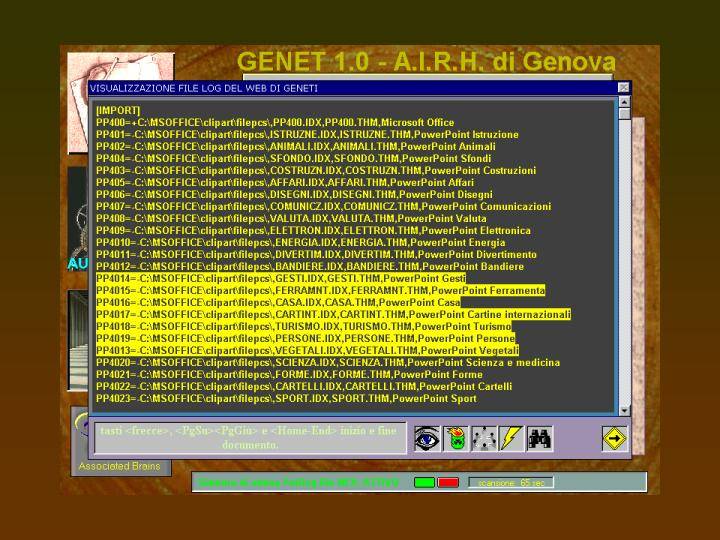The width and height of the screenshot is (720, 540).
Task: Select the Scienza e medicina log line
Action: coord(328,362)
